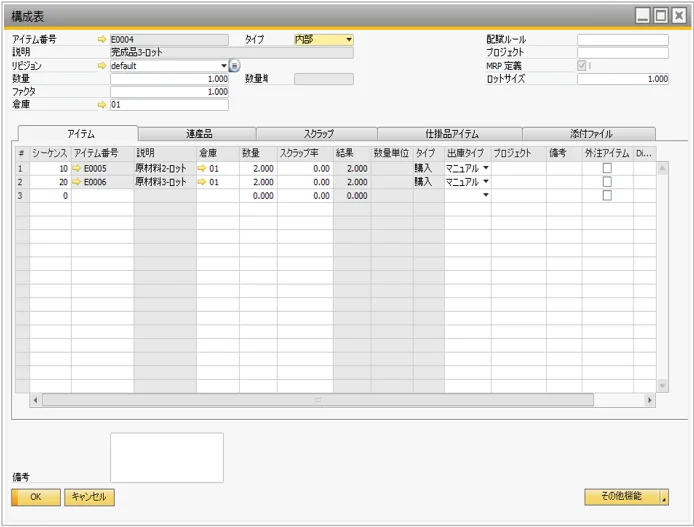Image resolution: width=694 pixels, height=527 pixels.
Task: Select description cell 原材料3-ロット
Action: [165, 182]
